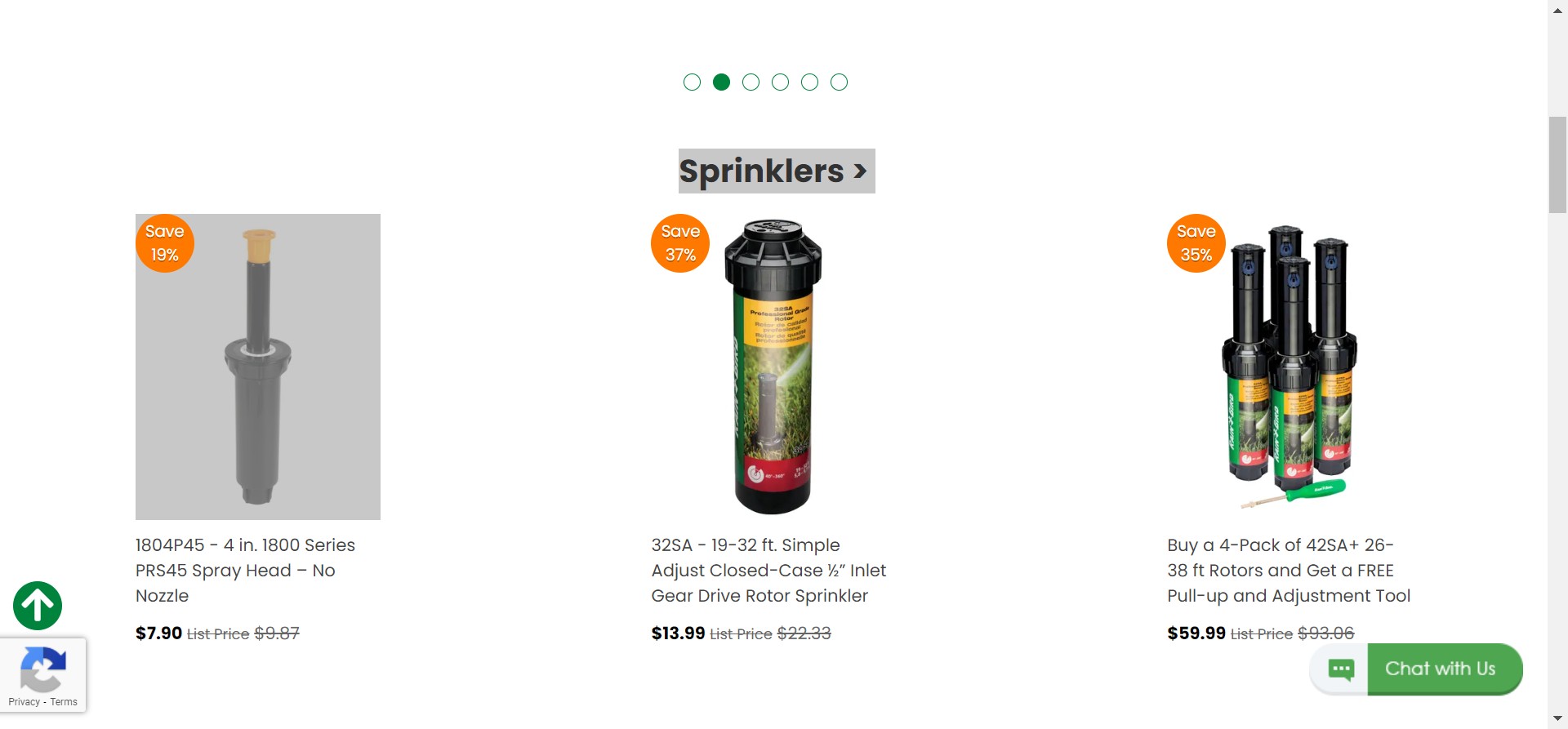Screen dimensions: 1568x729
Task: Click the vertical page scrollbar thumb
Action: 1557,165
